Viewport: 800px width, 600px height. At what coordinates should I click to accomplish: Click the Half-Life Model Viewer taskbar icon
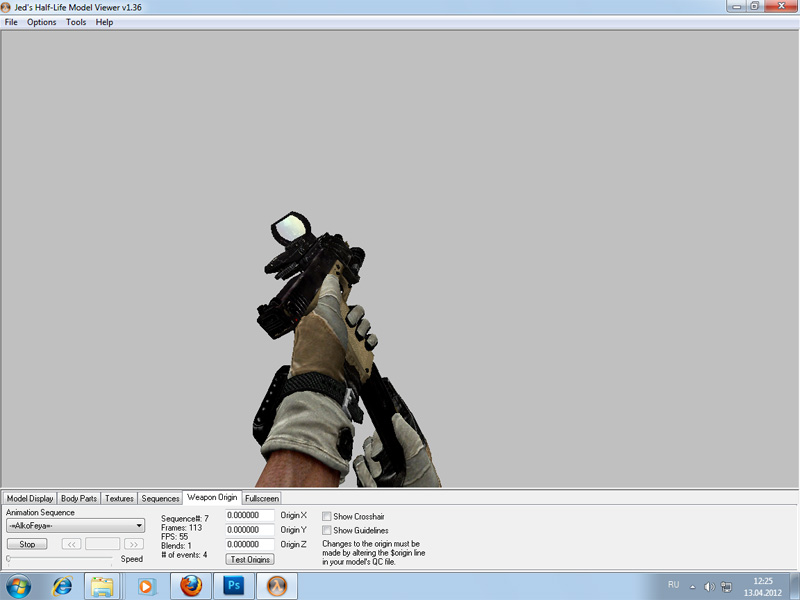click(278, 585)
